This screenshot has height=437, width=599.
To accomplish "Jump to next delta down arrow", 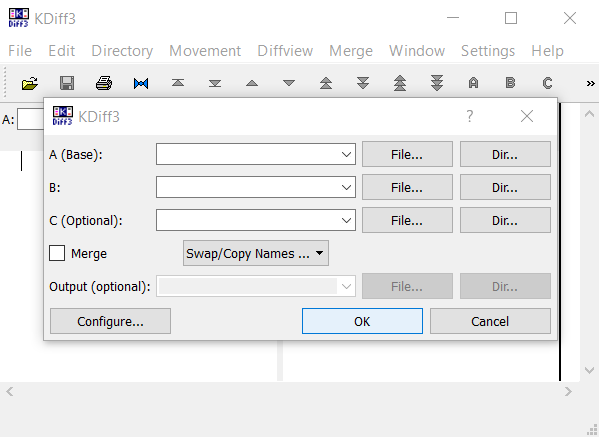I will [289, 83].
